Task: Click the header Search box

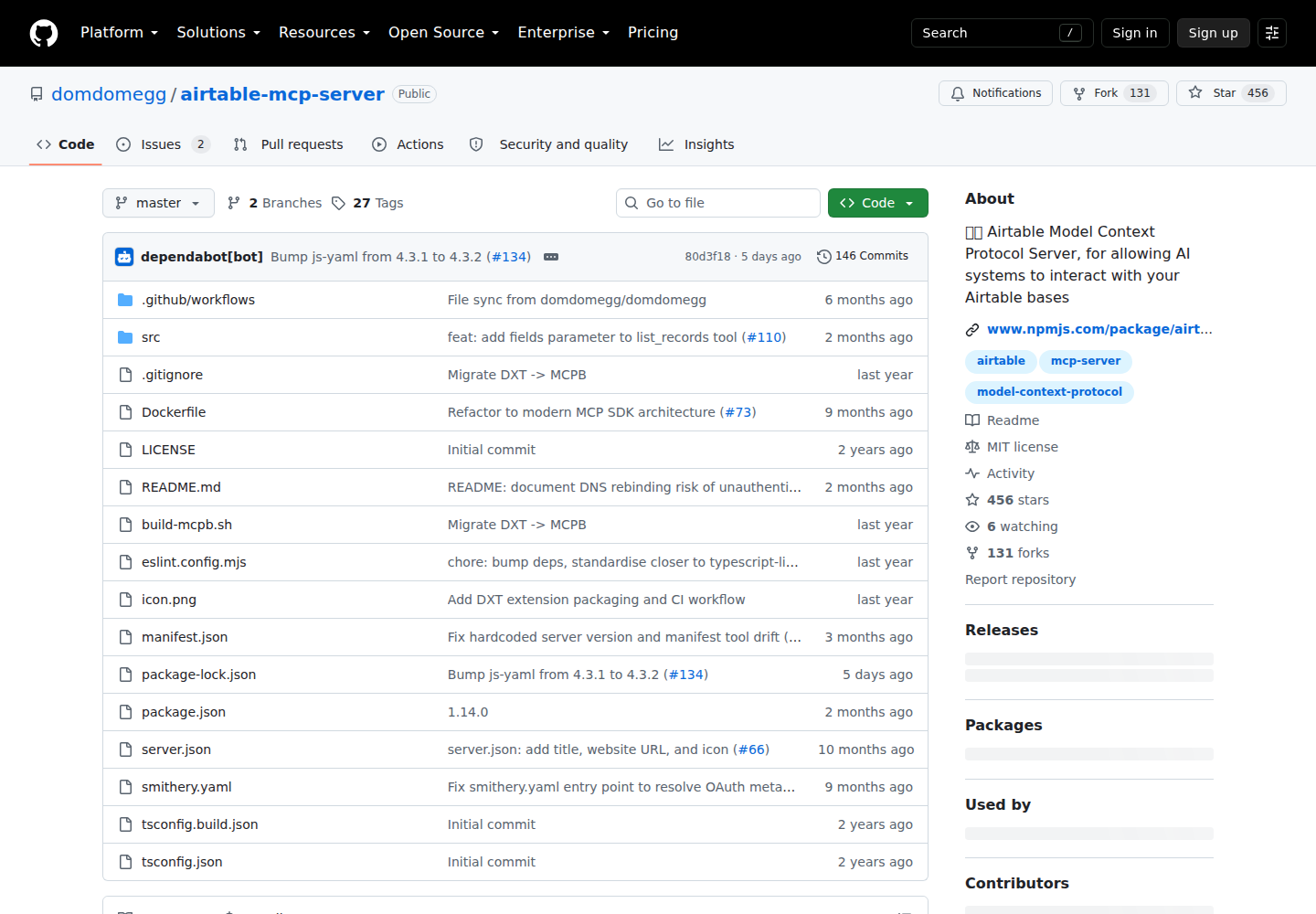Action: [x=1003, y=33]
